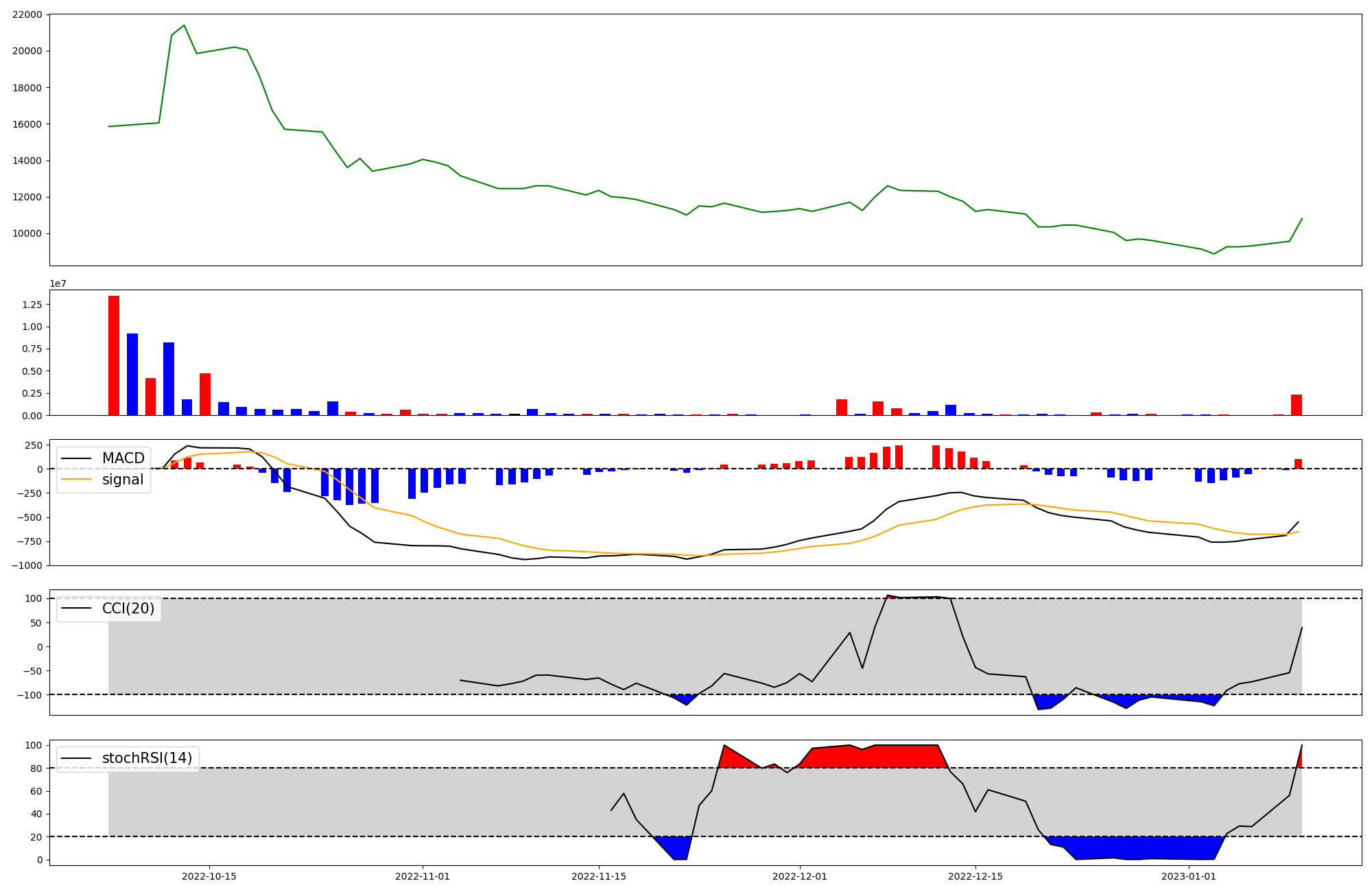Image resolution: width=1372 pixels, height=892 pixels.
Task: Click the peak of the green price line
Action: pos(184,25)
